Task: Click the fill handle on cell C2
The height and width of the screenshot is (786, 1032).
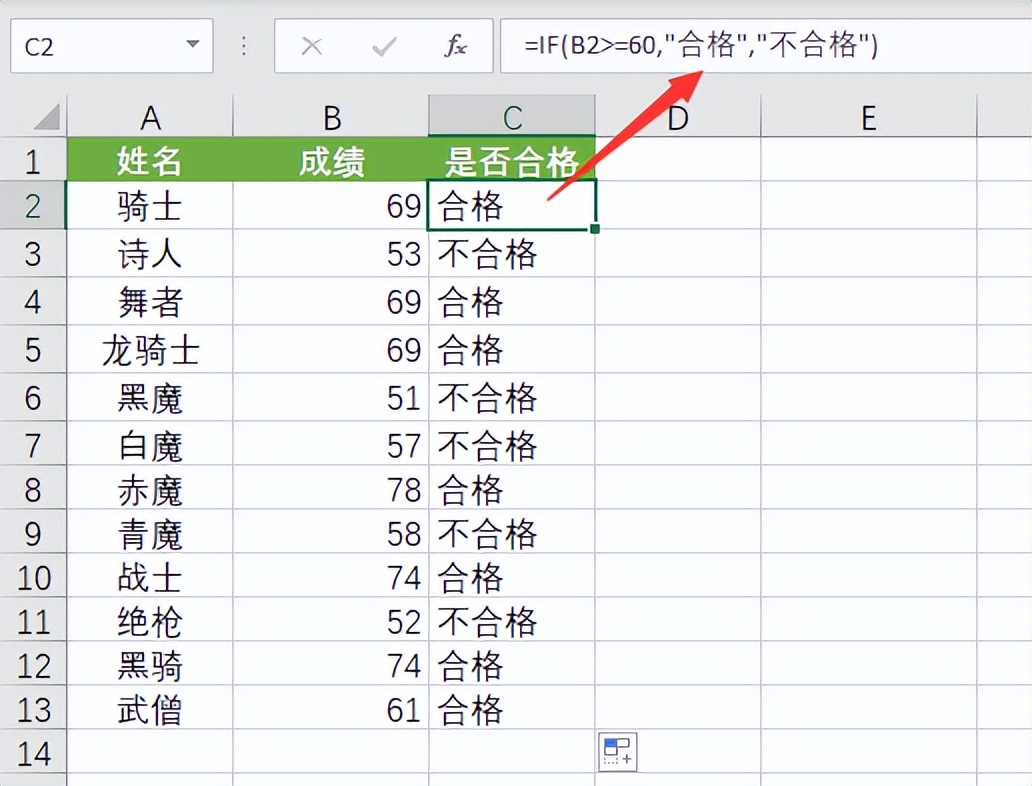Action: [x=595, y=228]
